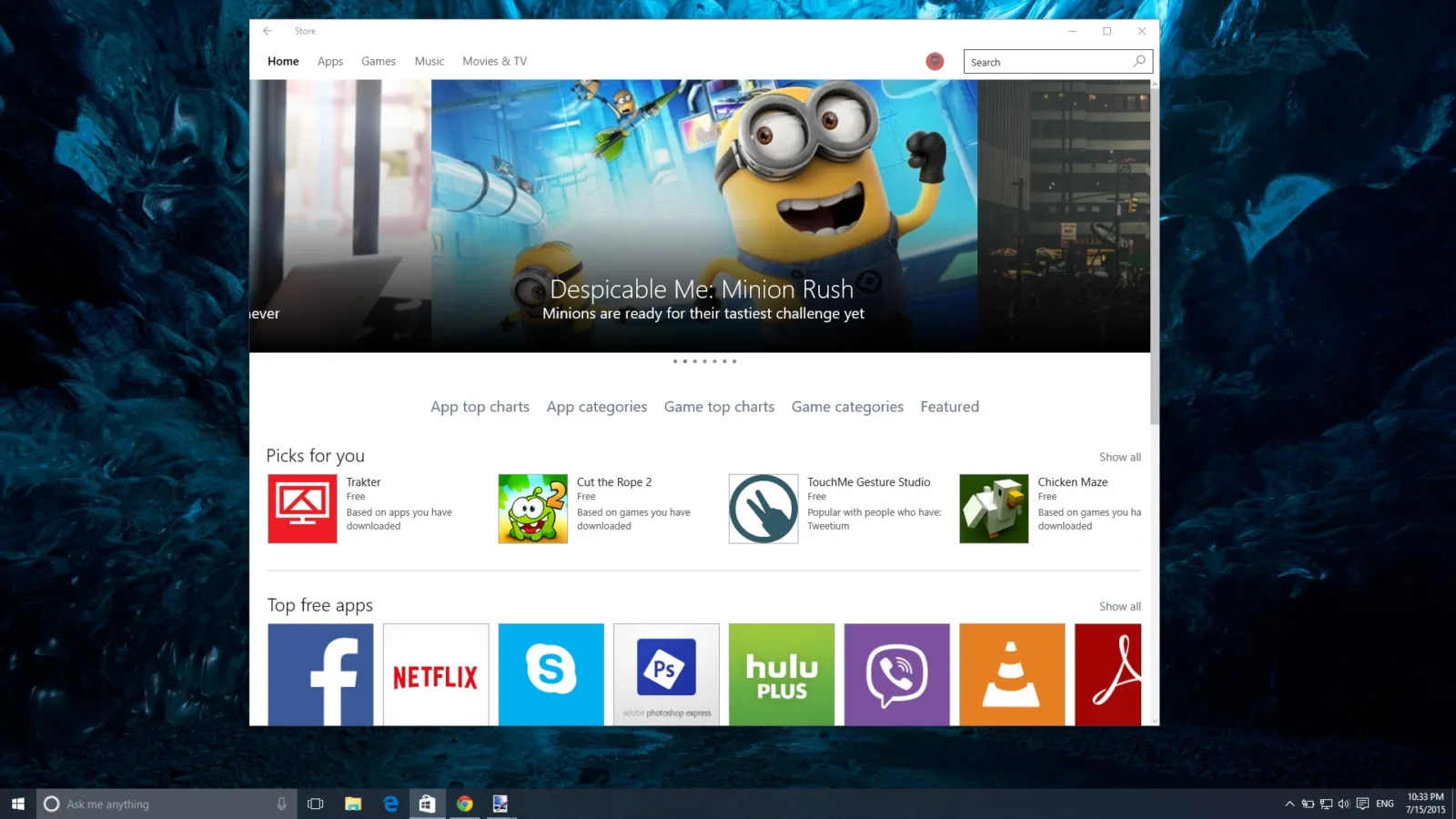
Task: Launch Google Chrome from the taskbar
Action: (464, 804)
